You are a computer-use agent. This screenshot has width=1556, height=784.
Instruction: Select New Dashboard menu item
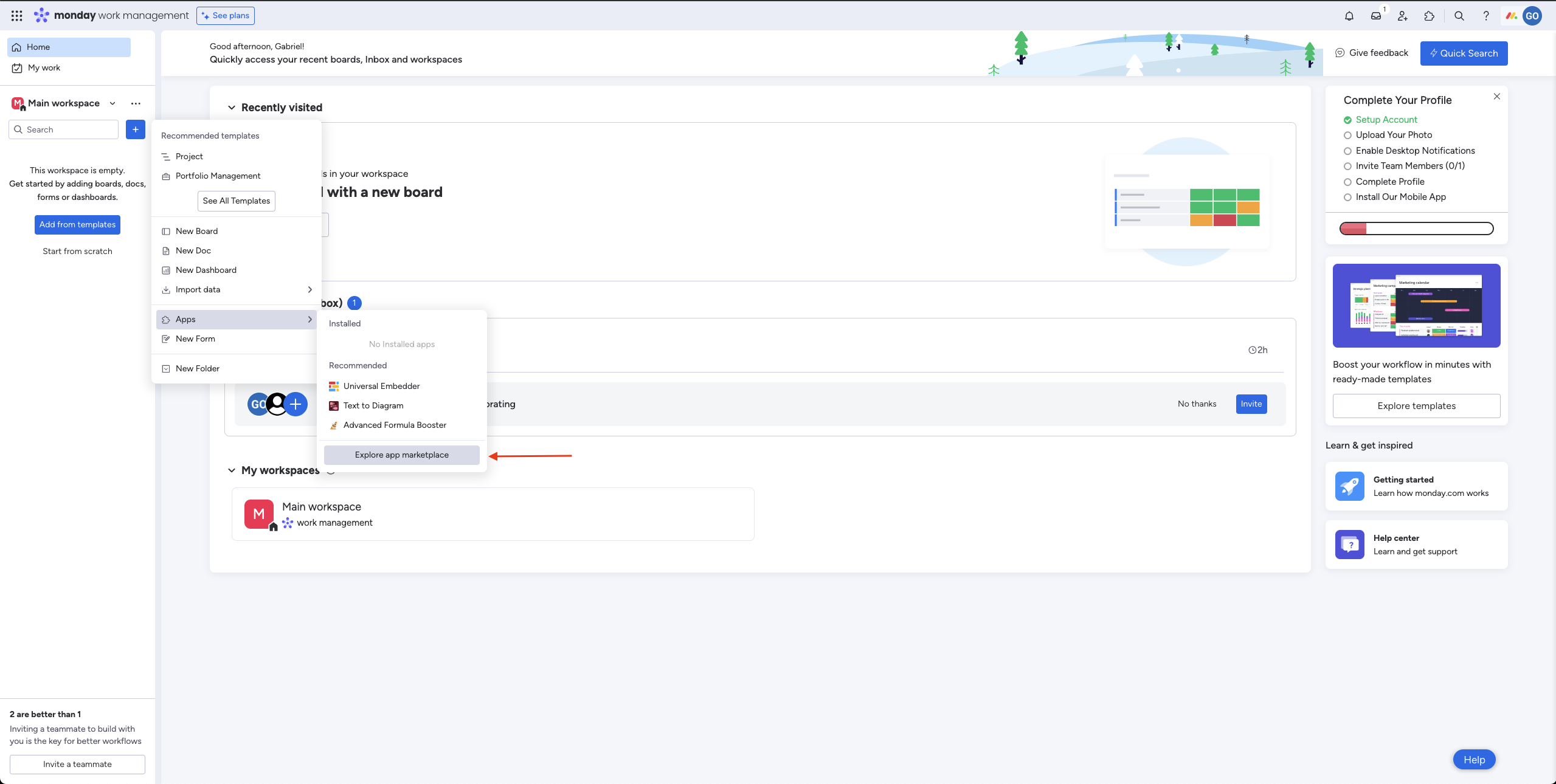pyautogui.click(x=237, y=270)
